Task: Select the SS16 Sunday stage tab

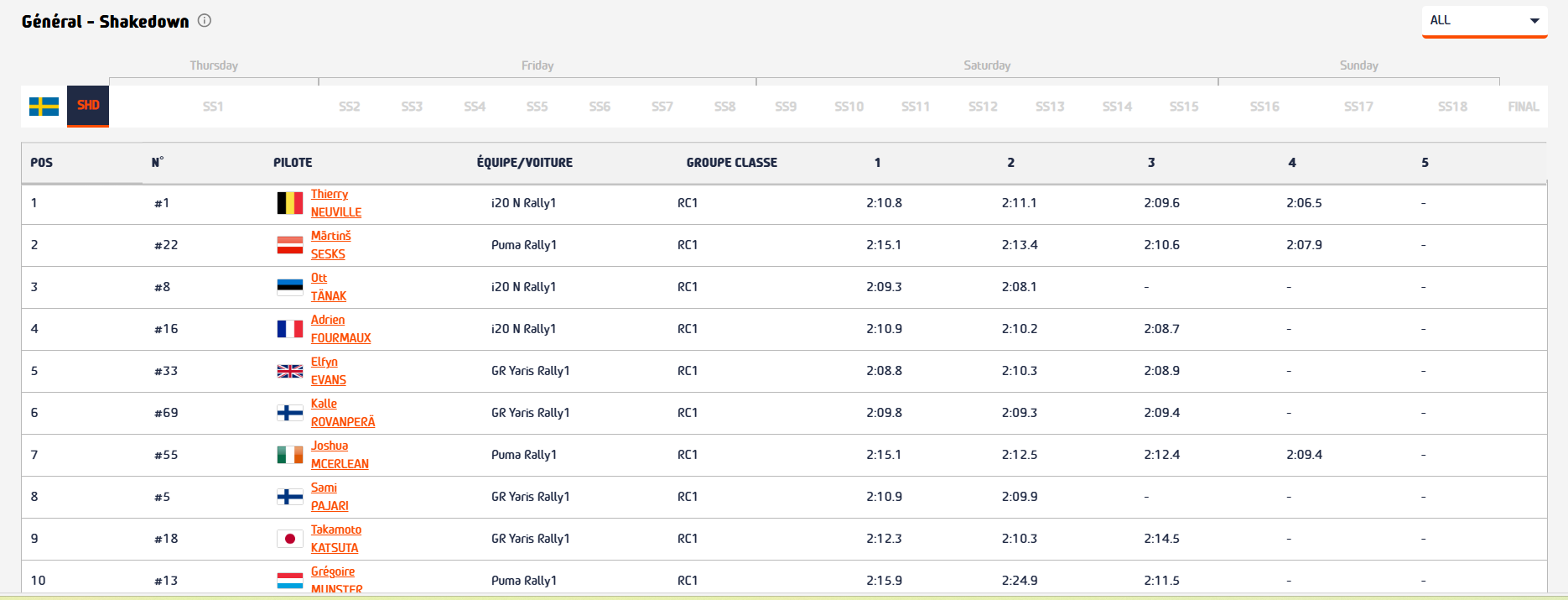Action: tap(1264, 107)
